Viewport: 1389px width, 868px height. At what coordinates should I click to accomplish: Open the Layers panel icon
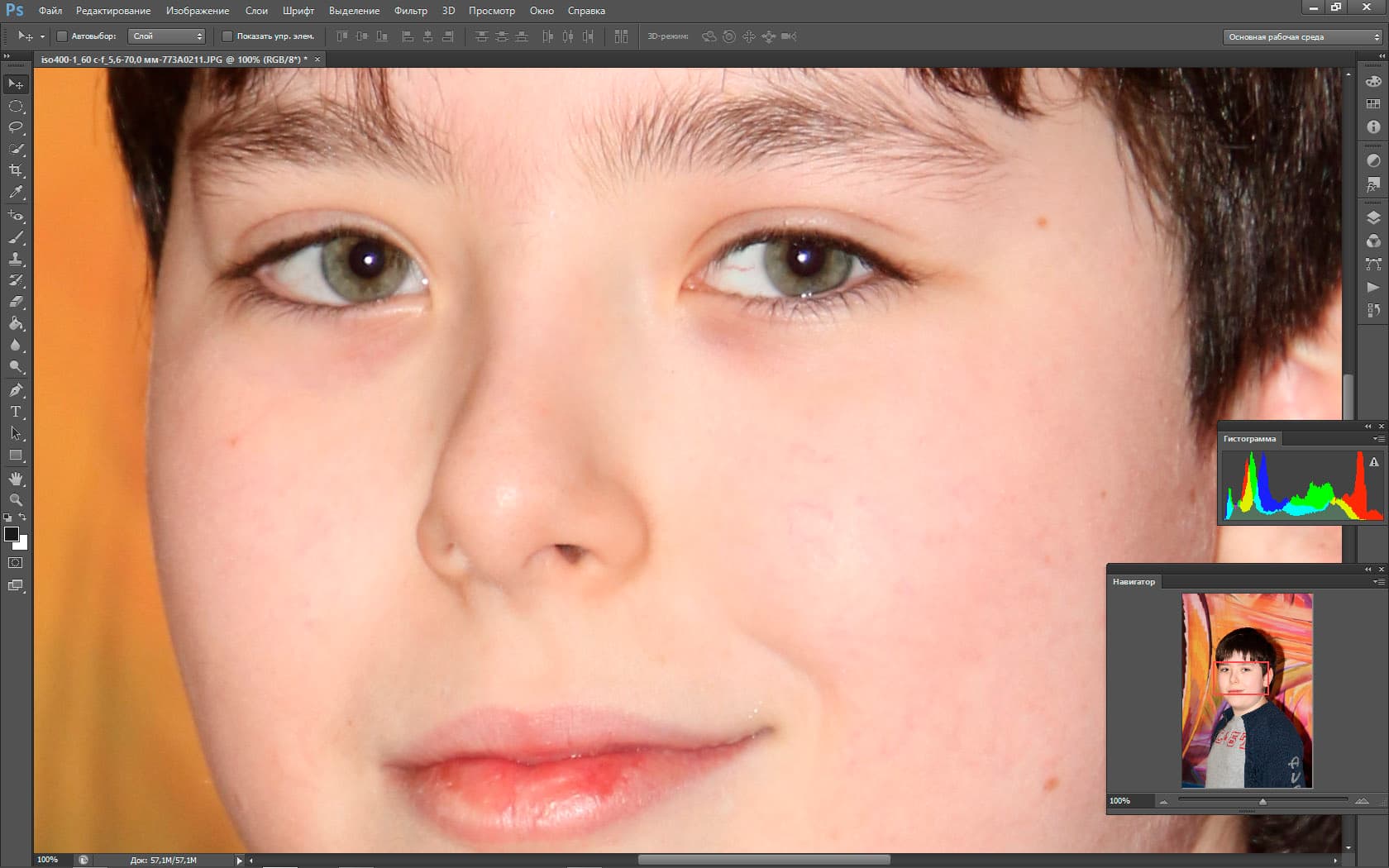pos(1373,218)
